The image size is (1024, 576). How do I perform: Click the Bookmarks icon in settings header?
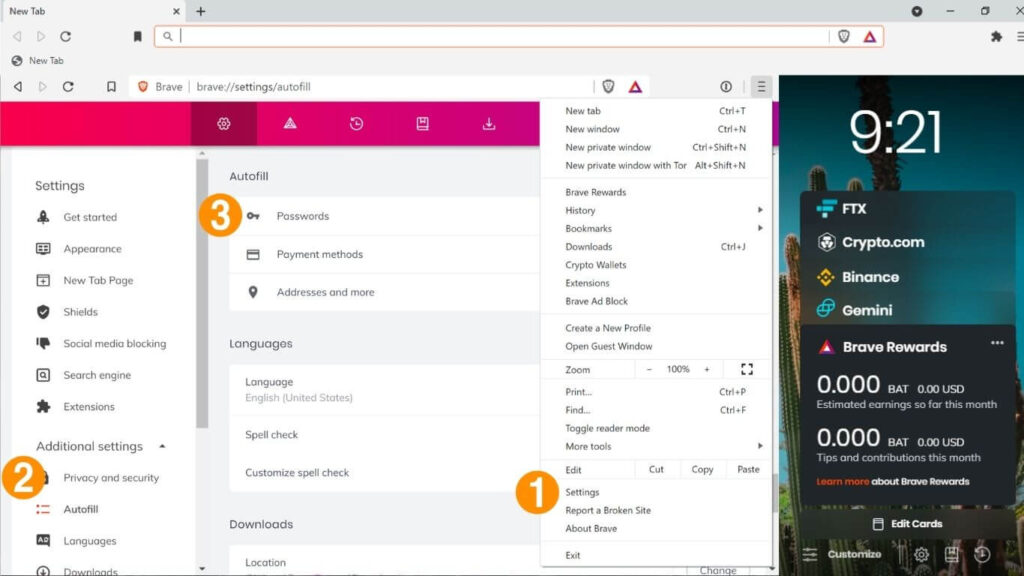[423, 124]
